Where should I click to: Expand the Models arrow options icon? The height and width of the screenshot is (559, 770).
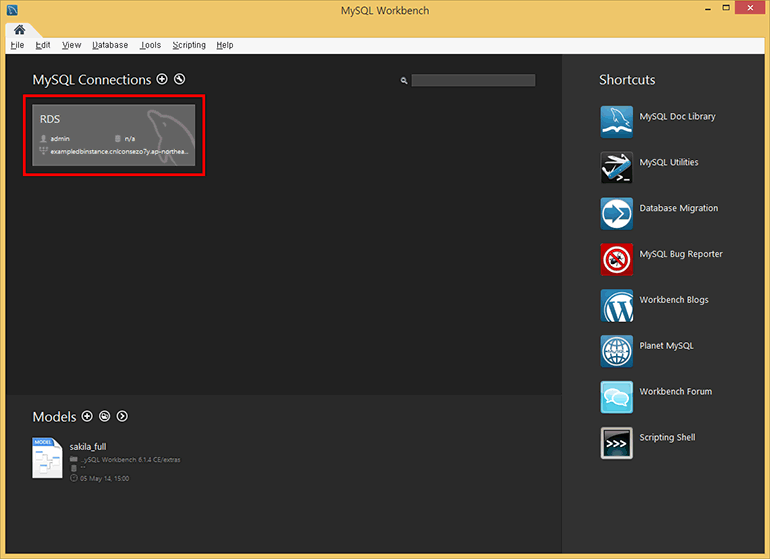(x=122, y=416)
